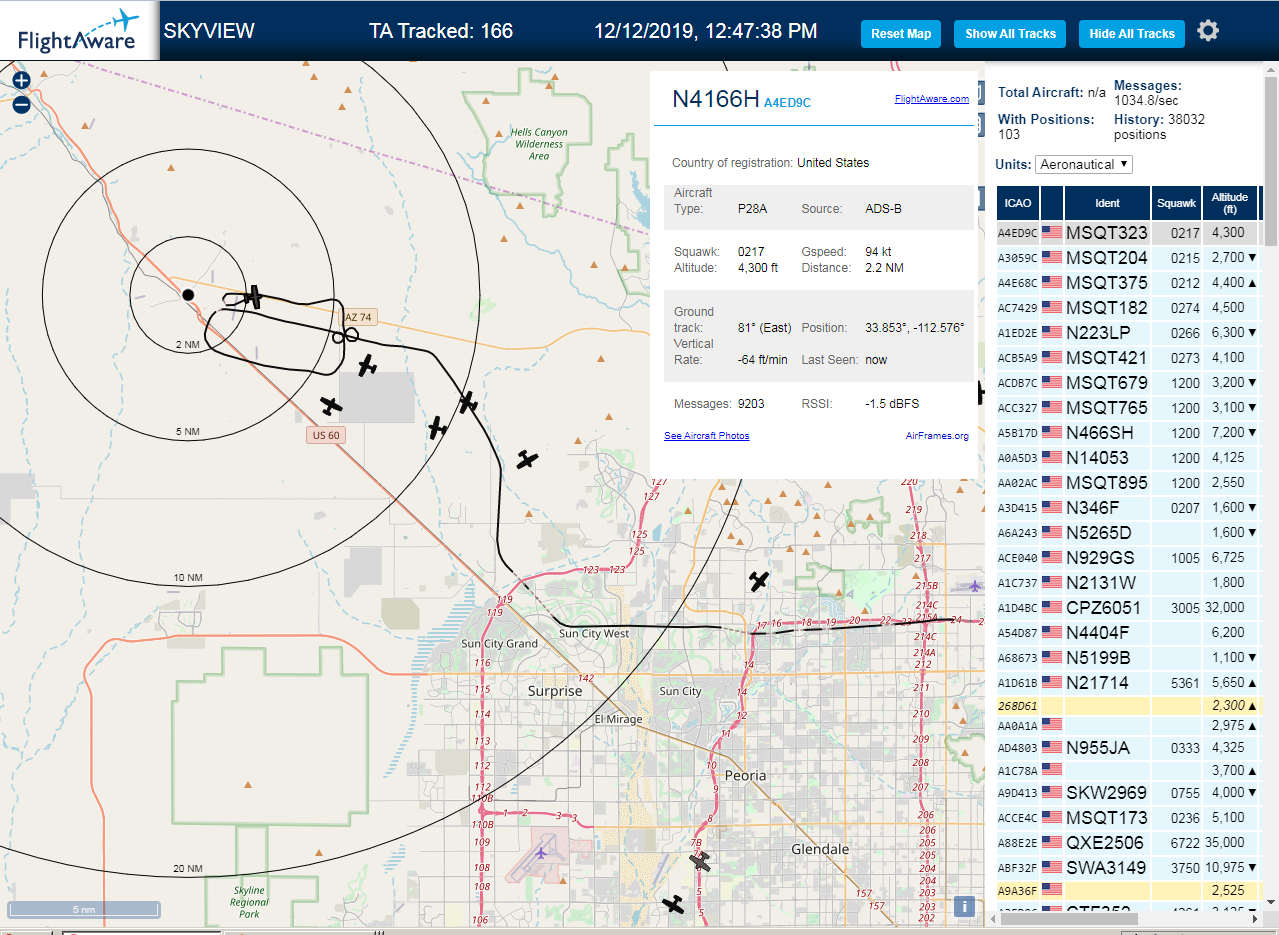Open the Units dropdown set to Aeronautical
1279x935 pixels.
point(1084,164)
